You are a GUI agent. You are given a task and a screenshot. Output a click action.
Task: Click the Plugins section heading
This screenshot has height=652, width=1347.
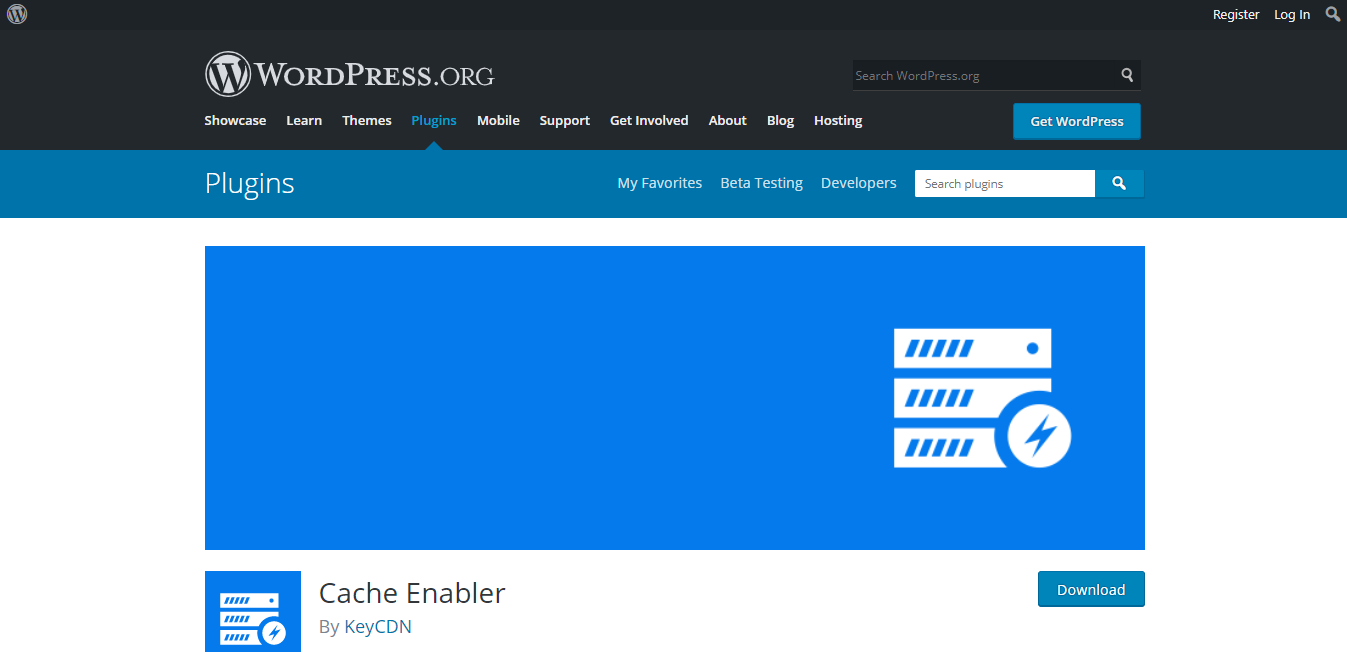click(x=250, y=183)
